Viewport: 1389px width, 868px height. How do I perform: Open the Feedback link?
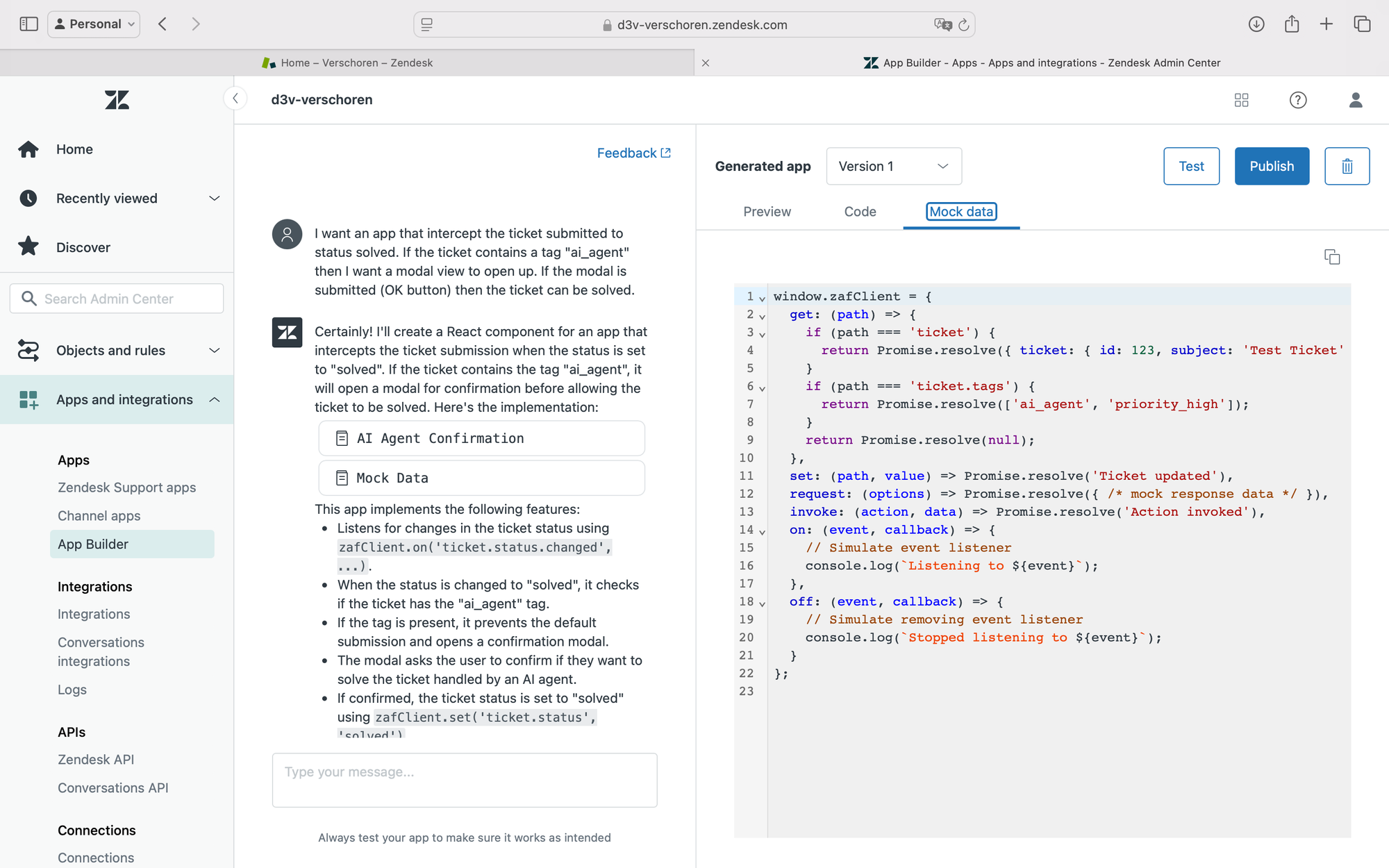click(x=633, y=153)
